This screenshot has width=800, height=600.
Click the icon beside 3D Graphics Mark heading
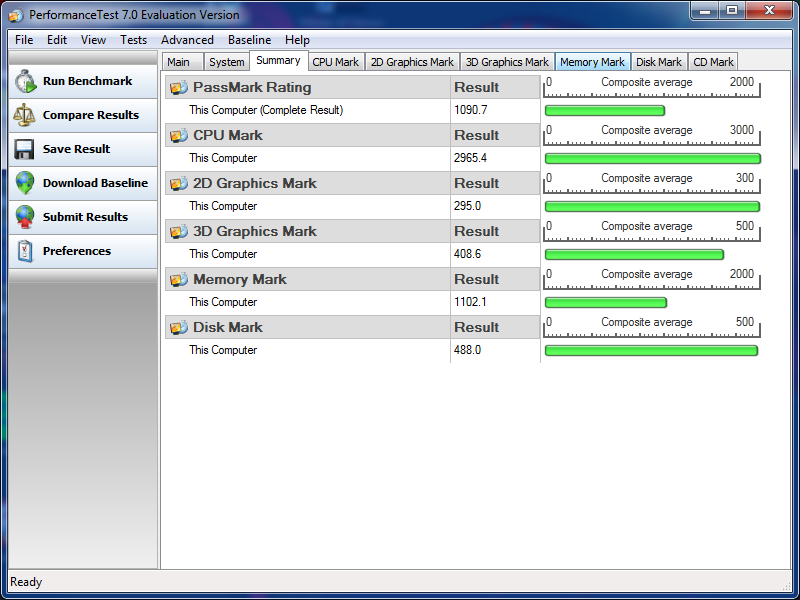179,232
